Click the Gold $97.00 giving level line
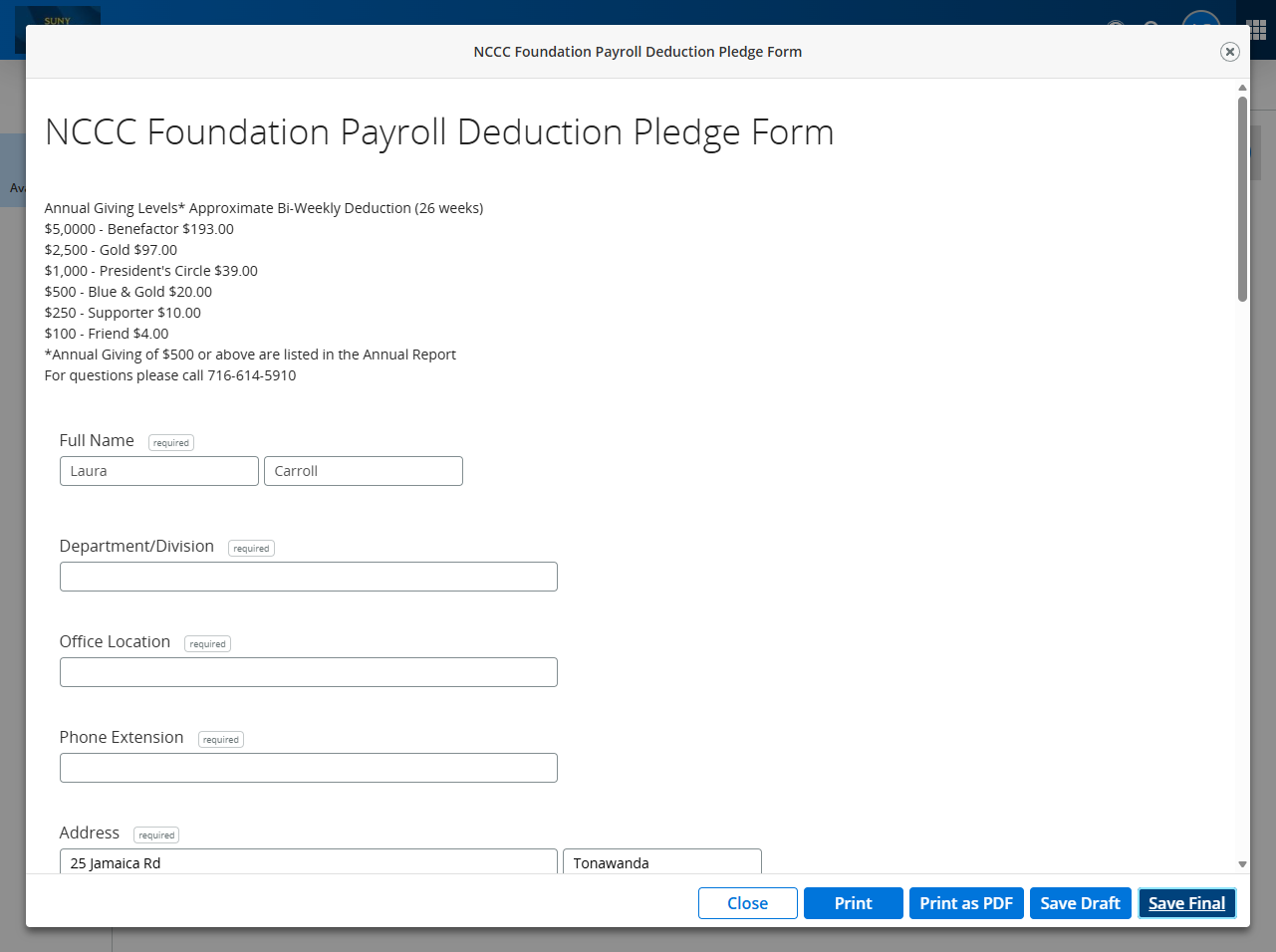Image resolution: width=1276 pixels, height=952 pixels. tap(111, 250)
